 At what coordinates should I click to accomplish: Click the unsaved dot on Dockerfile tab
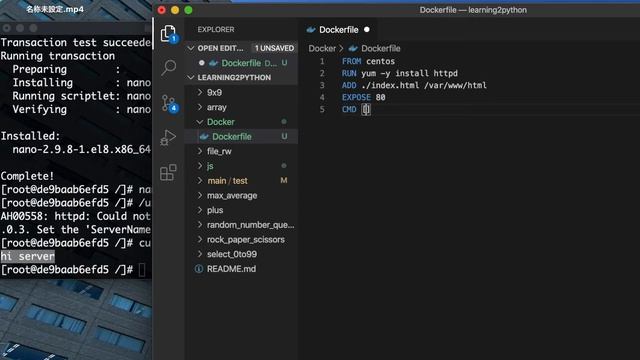coord(367,29)
